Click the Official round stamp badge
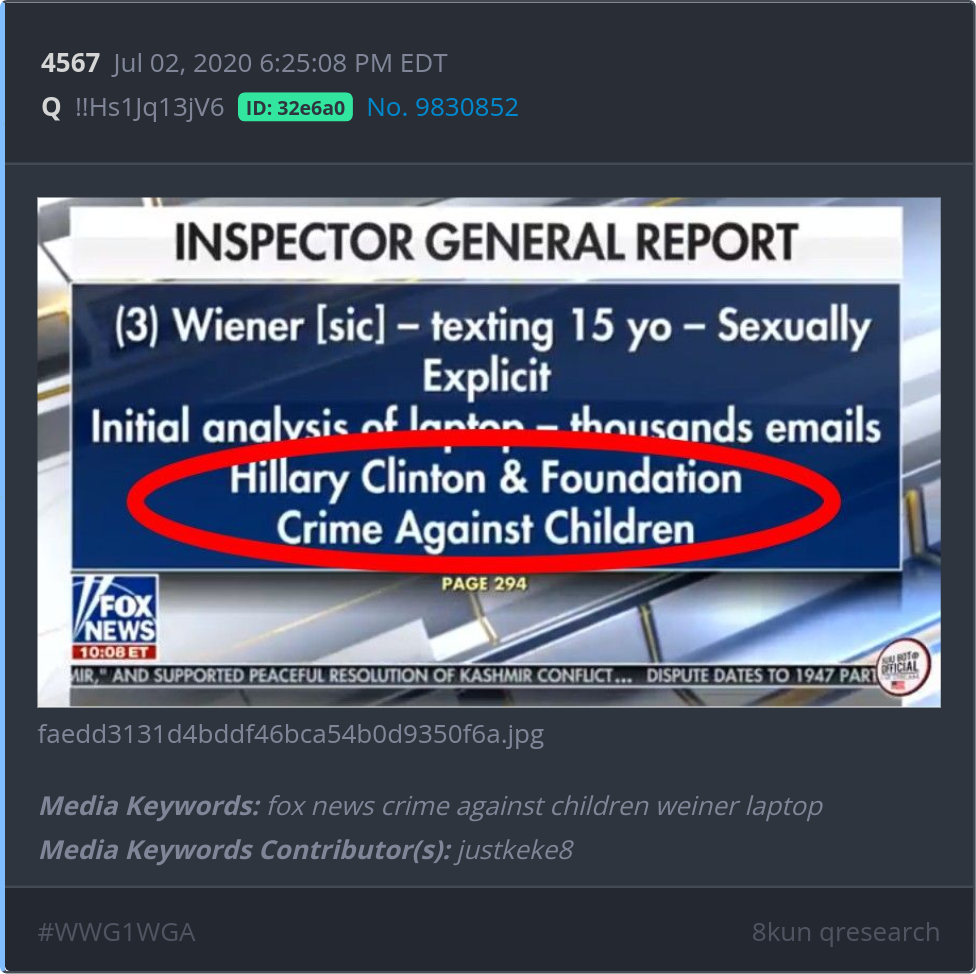The width and height of the screenshot is (976, 974). [904, 668]
